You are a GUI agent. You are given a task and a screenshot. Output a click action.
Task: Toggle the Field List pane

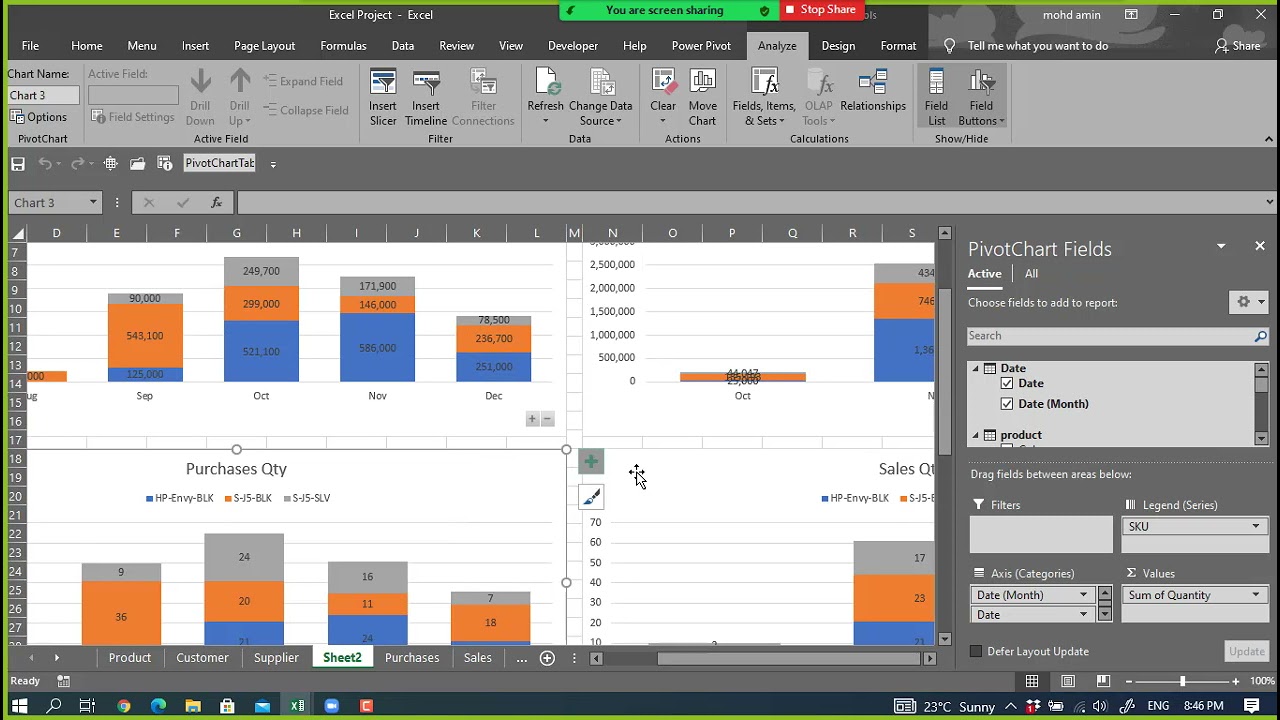tap(936, 97)
